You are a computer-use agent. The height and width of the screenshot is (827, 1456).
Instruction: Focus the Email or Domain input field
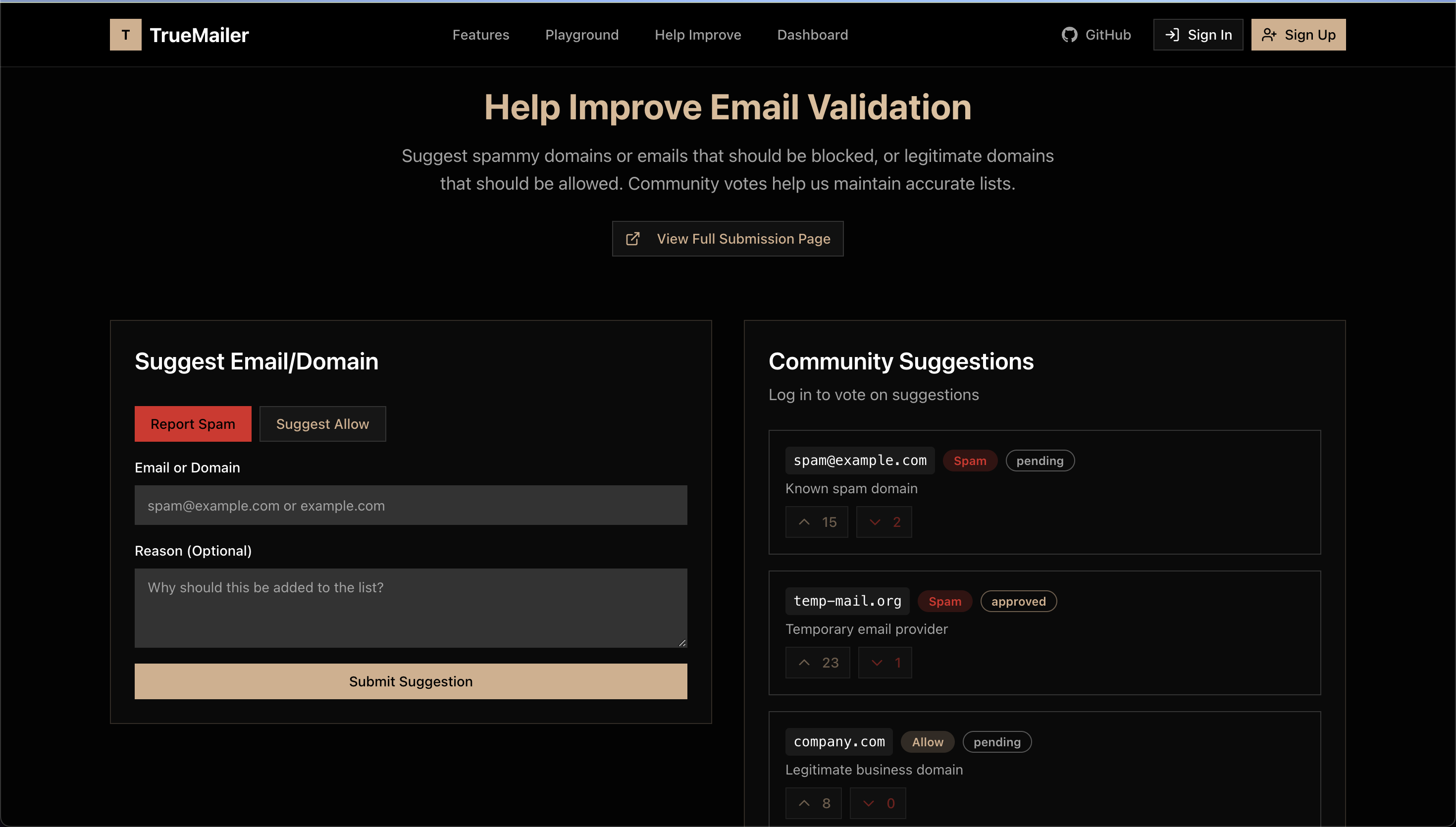point(411,505)
